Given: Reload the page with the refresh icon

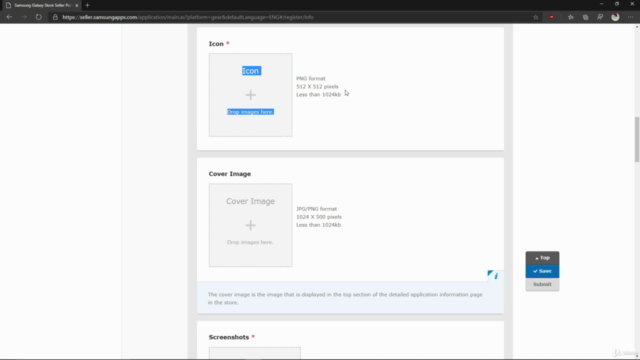Looking at the screenshot, I should pos(38,17).
